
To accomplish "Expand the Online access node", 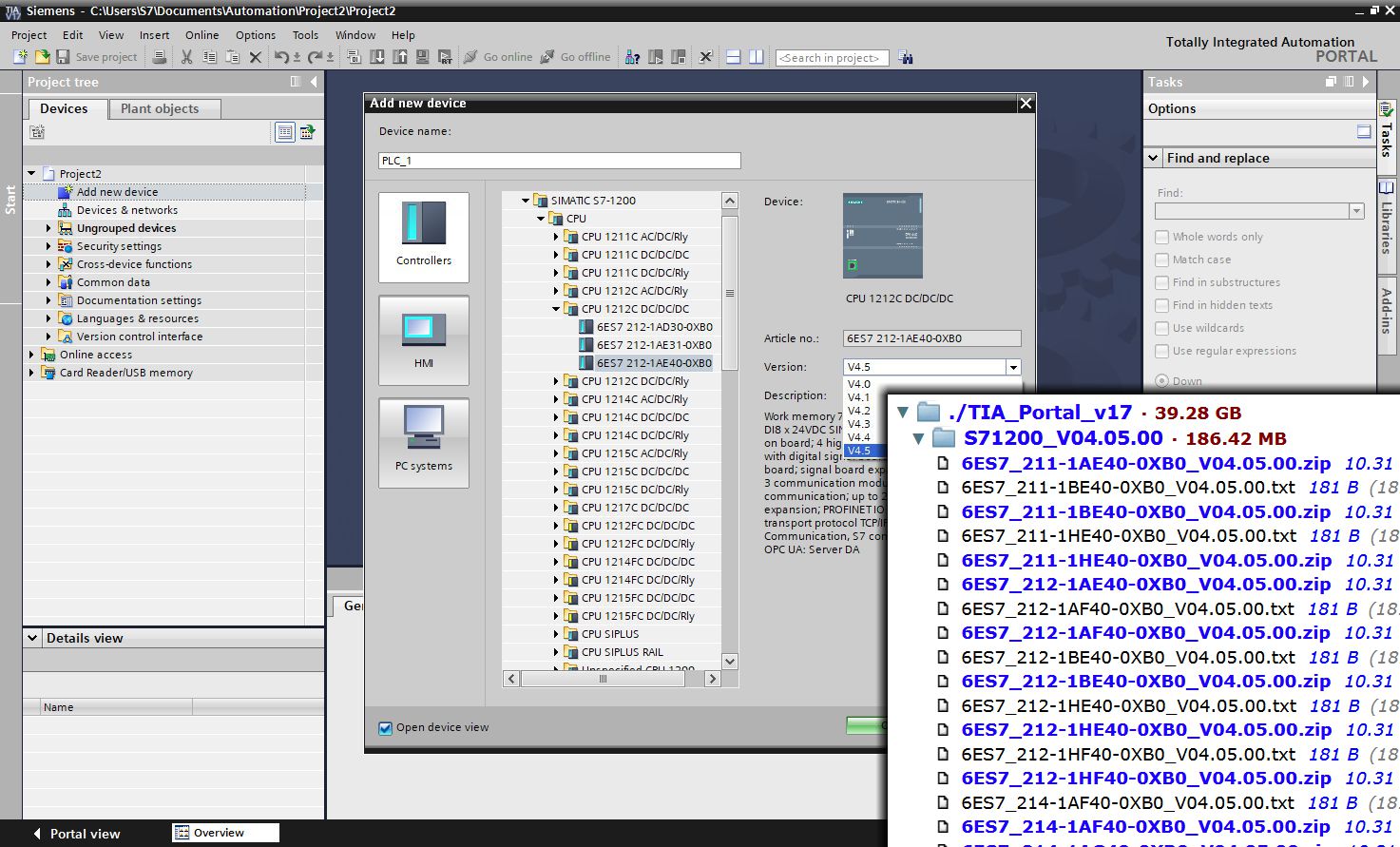I will [31, 355].
